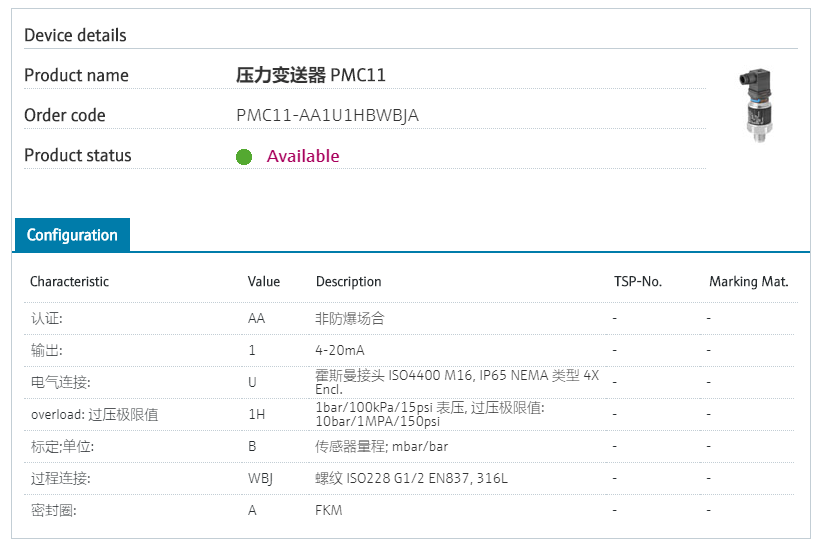Open the PMC11 pressure transmitter product image
Image resolution: width=817 pixels, height=546 pixels.
tap(757, 105)
